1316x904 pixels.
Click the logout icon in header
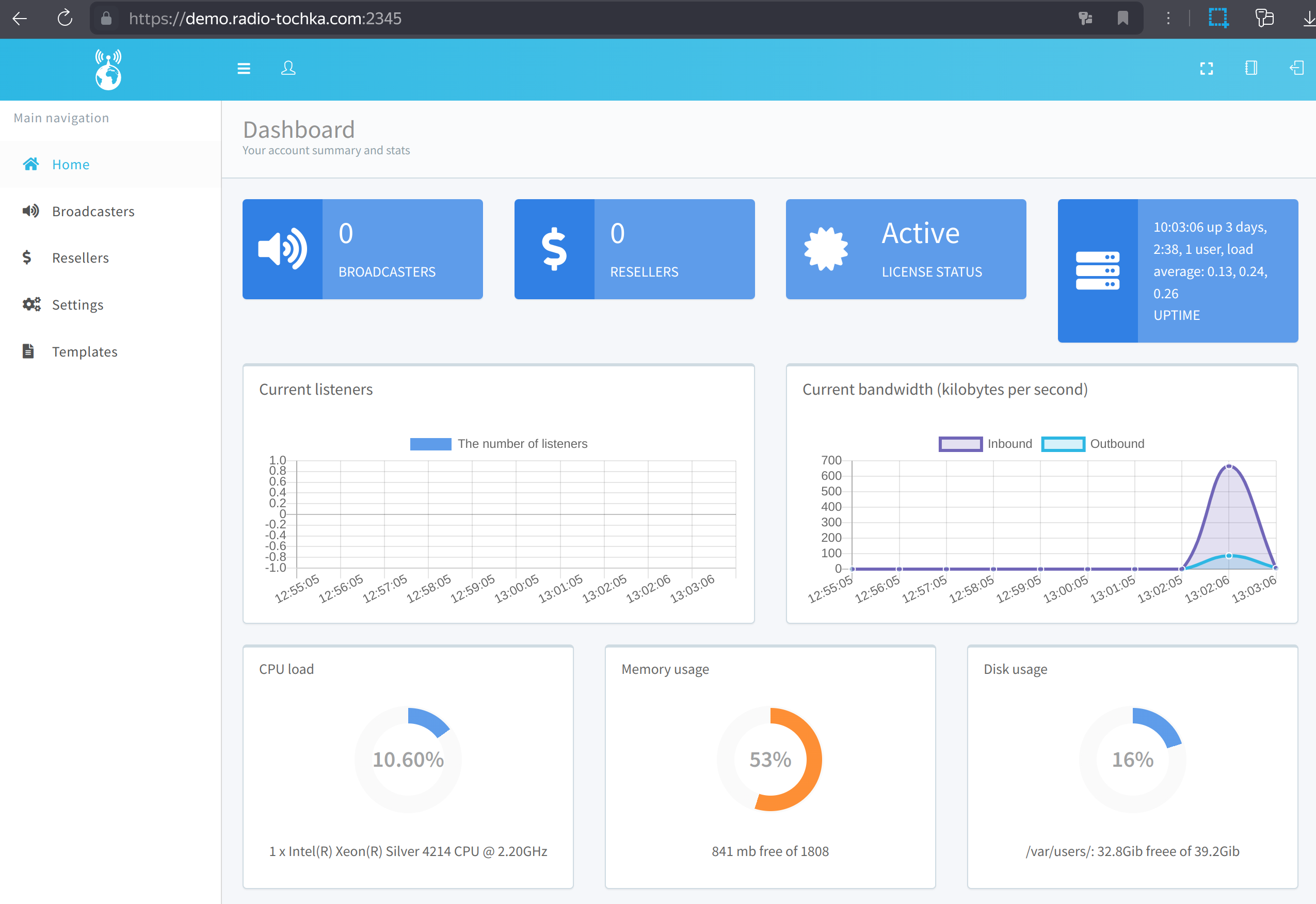click(x=1296, y=69)
